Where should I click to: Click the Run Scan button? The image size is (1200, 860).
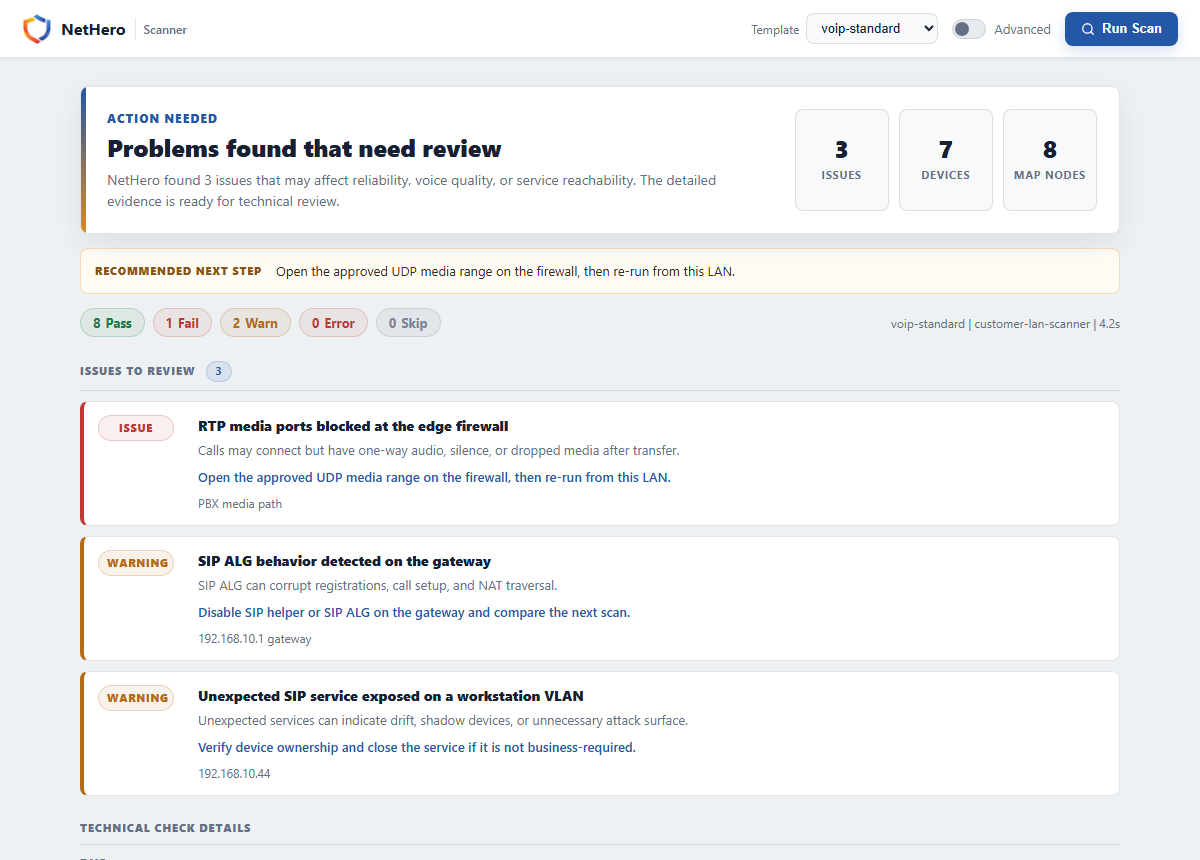(1121, 29)
